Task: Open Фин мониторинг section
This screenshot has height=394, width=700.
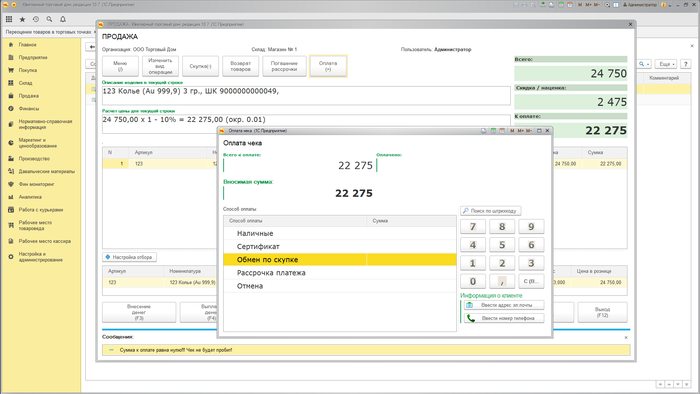Action: pyautogui.click(x=38, y=184)
